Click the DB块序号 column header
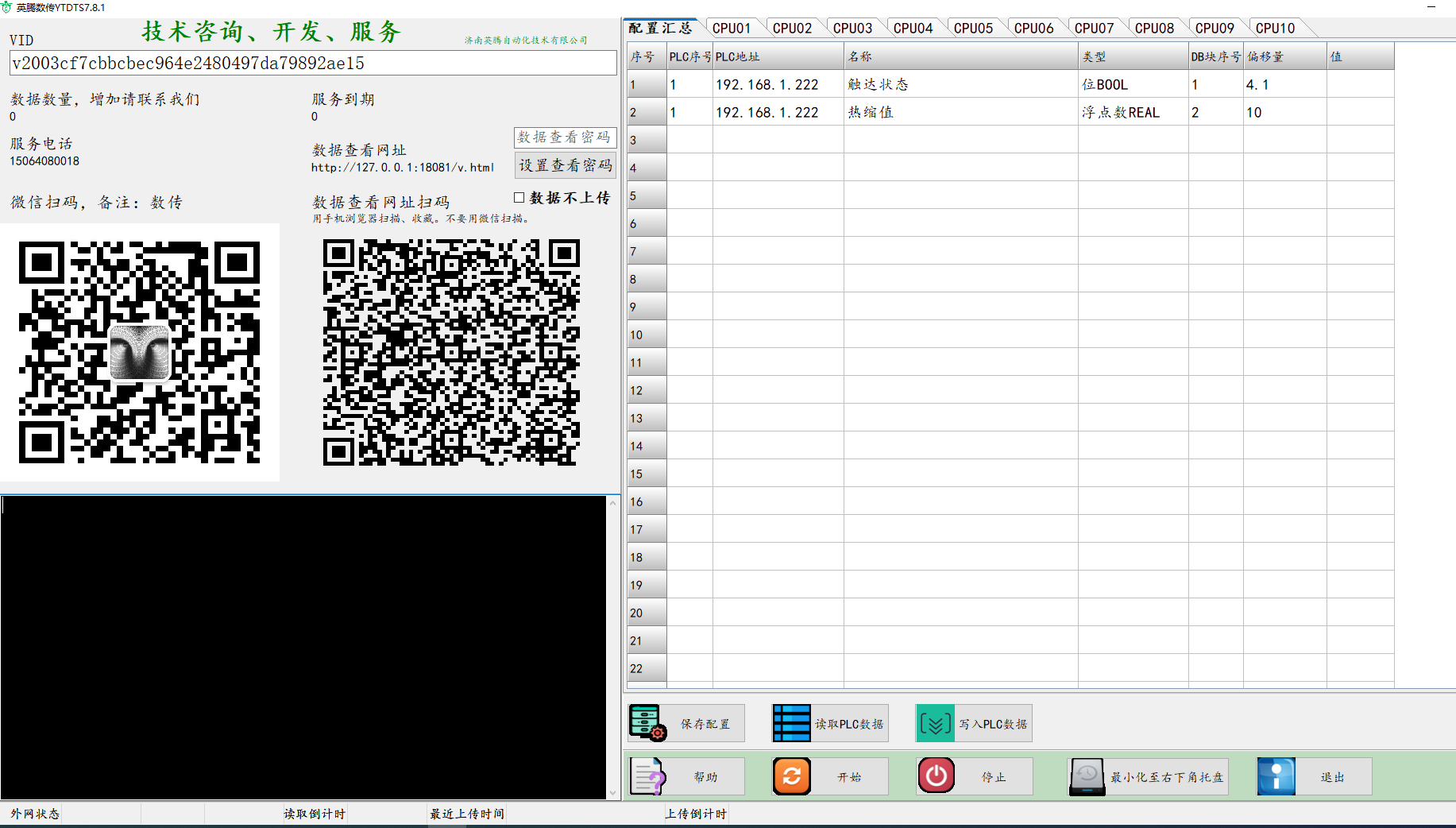The width and height of the screenshot is (1456, 828). [1216, 56]
